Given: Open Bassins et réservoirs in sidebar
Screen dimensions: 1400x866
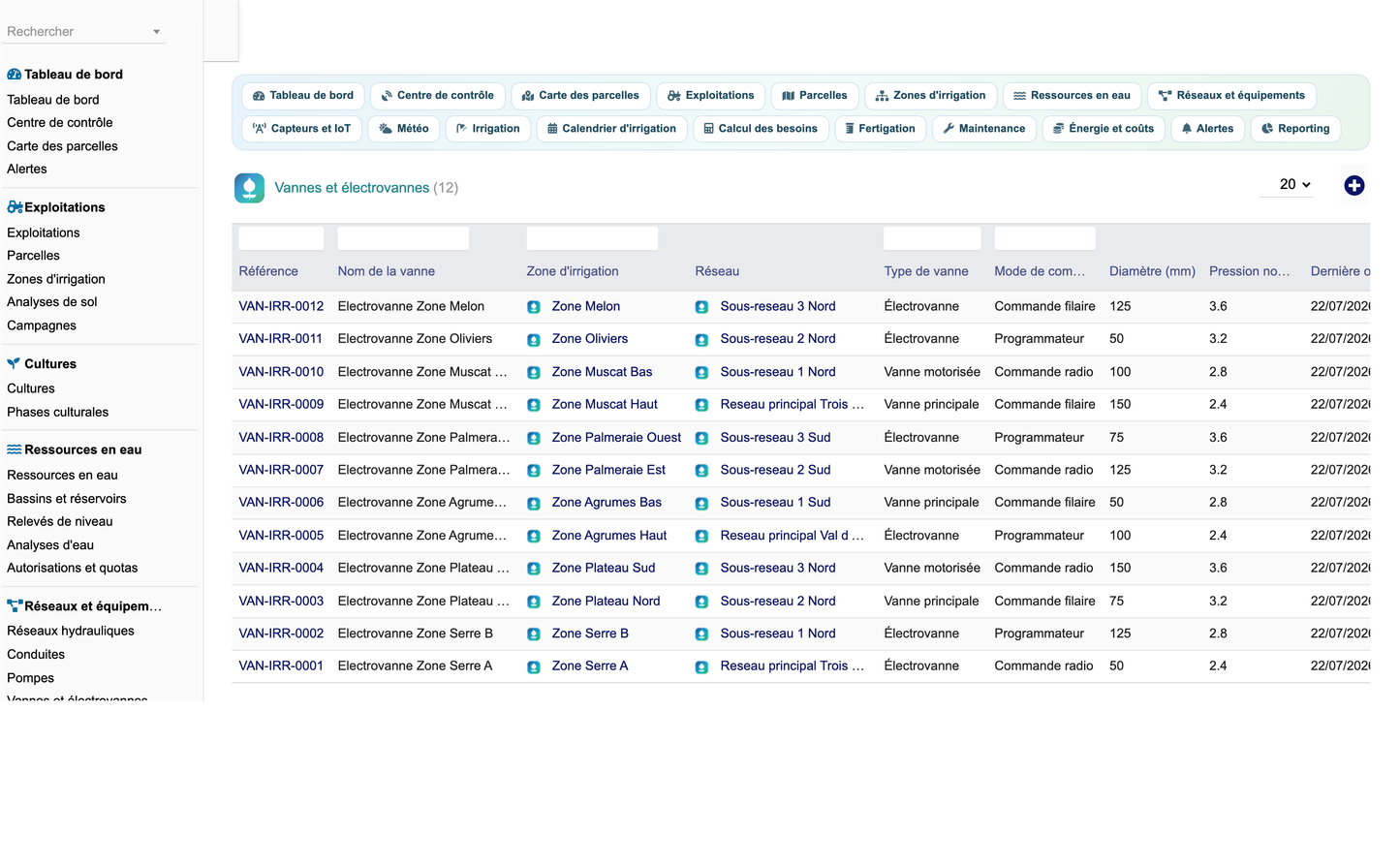Looking at the screenshot, I should point(66,498).
